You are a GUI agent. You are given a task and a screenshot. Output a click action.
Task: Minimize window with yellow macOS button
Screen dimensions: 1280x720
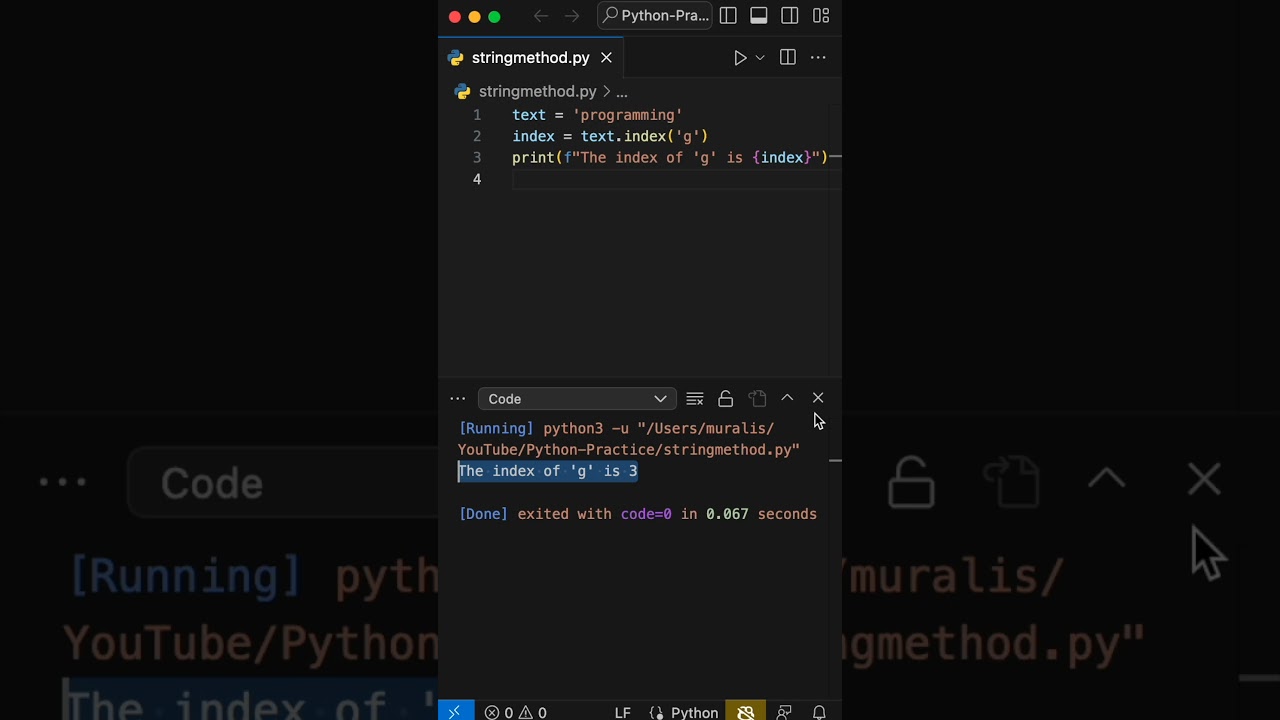(x=475, y=16)
